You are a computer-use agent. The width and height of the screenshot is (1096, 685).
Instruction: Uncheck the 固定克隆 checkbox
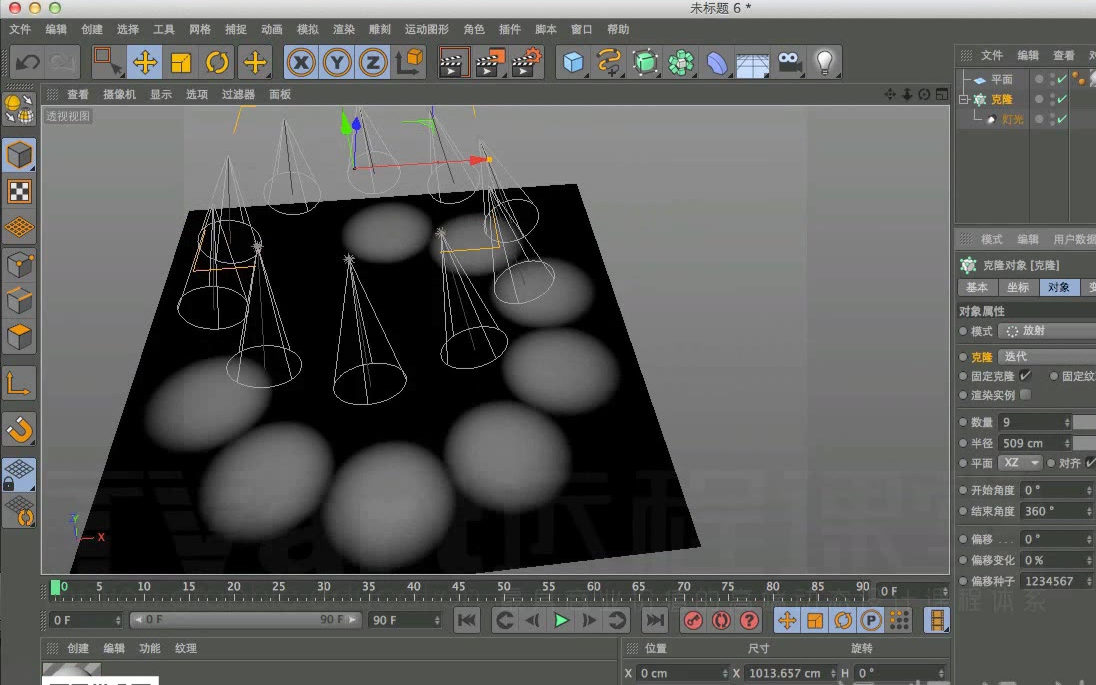[1025, 376]
